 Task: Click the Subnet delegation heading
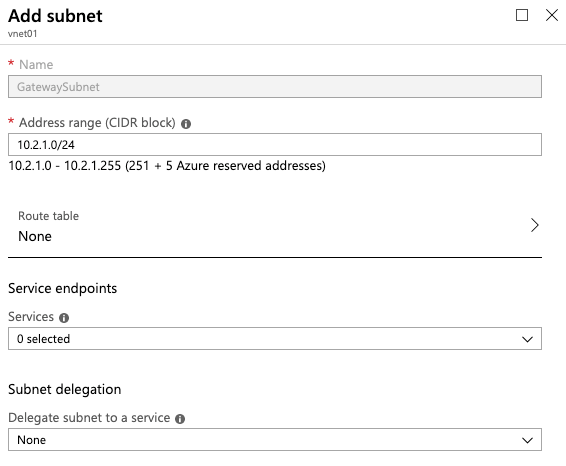click(65, 389)
